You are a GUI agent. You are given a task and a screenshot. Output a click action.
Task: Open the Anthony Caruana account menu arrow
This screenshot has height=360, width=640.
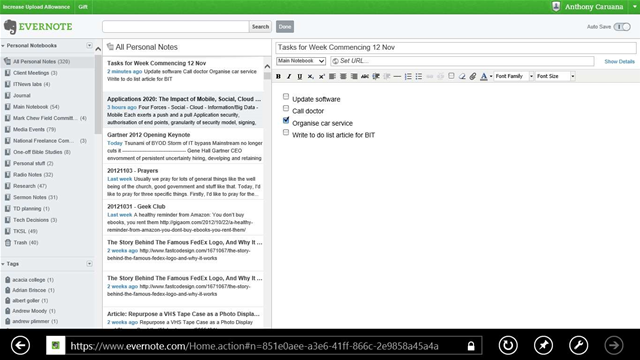coord(635,7)
